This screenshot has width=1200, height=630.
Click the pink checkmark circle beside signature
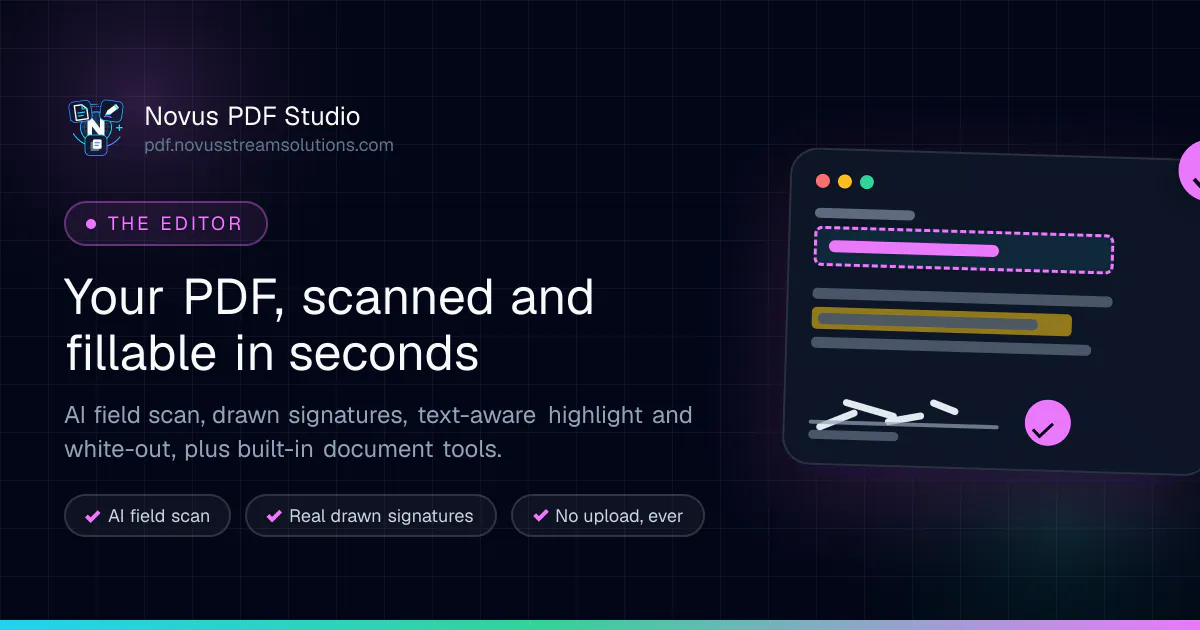pos(1048,423)
